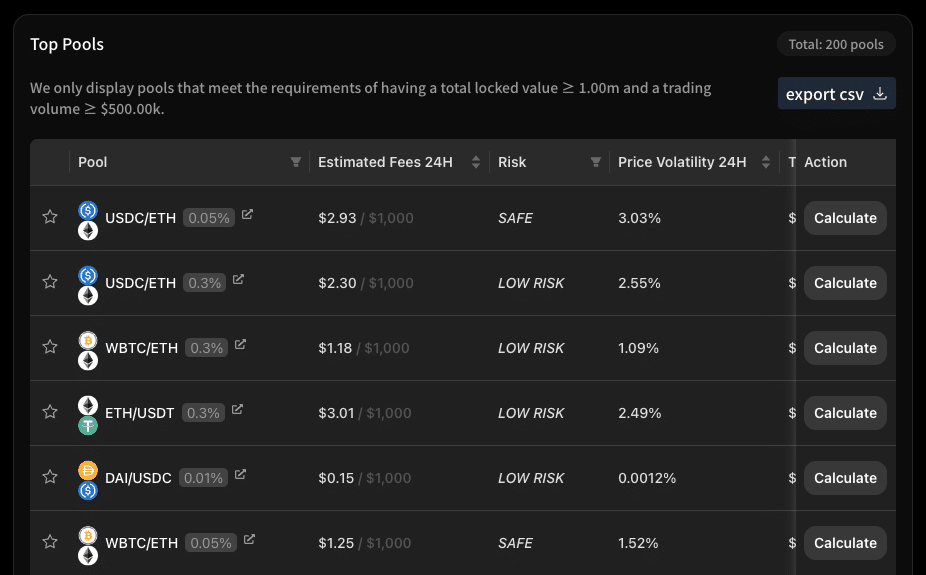926x575 pixels.
Task: Open external link for WBTC/ETH 0.3% pool
Action: point(240,344)
